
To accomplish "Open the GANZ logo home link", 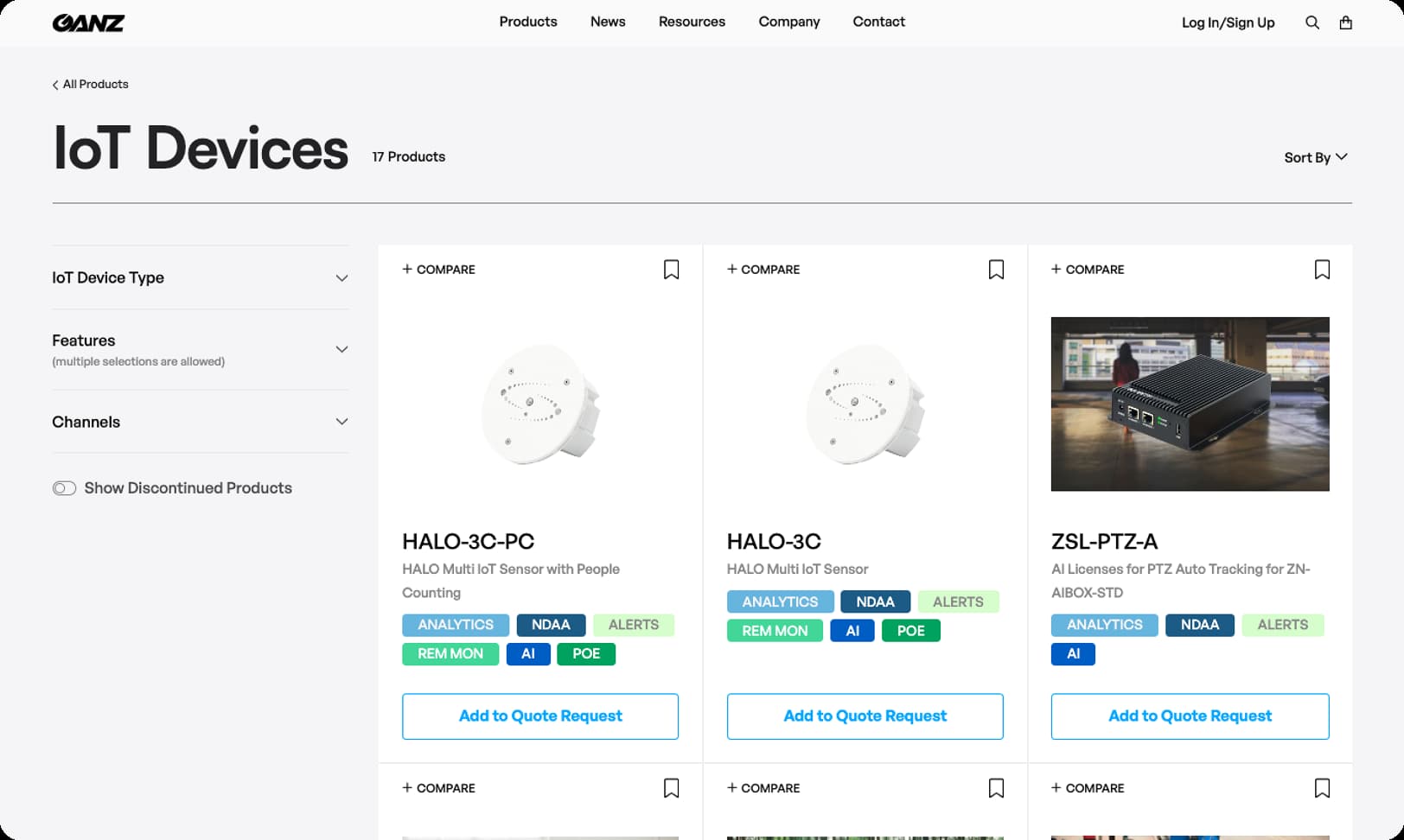I will click(x=88, y=22).
